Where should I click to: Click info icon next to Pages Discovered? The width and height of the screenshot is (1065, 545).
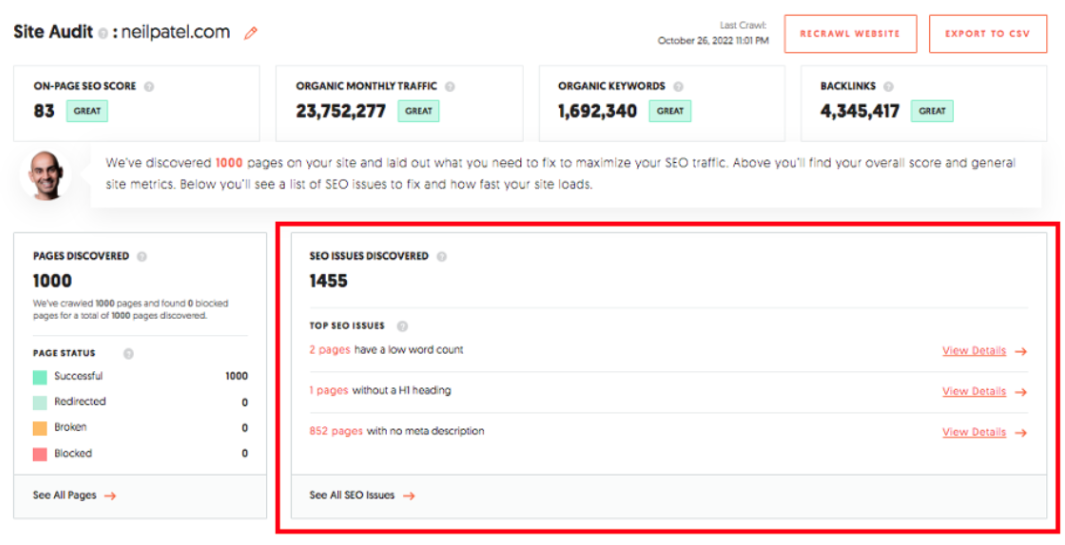tap(142, 256)
